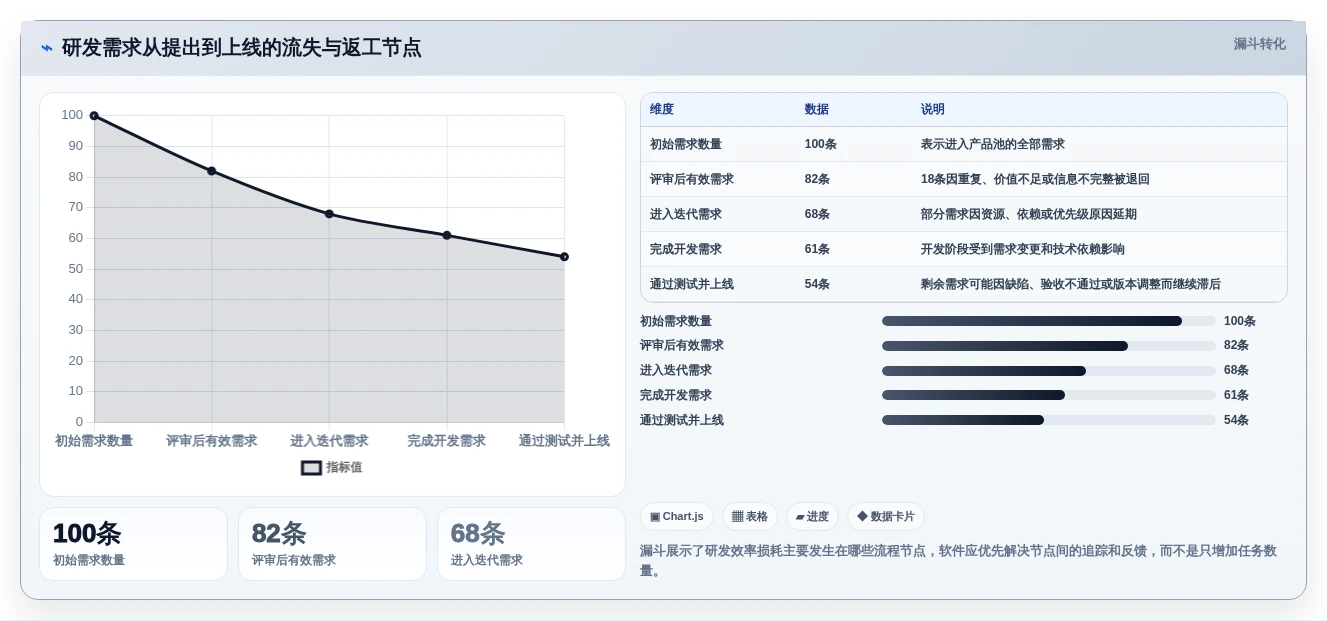
Task: Click the chart data point for 进入迭代需求
Action: tap(329, 214)
